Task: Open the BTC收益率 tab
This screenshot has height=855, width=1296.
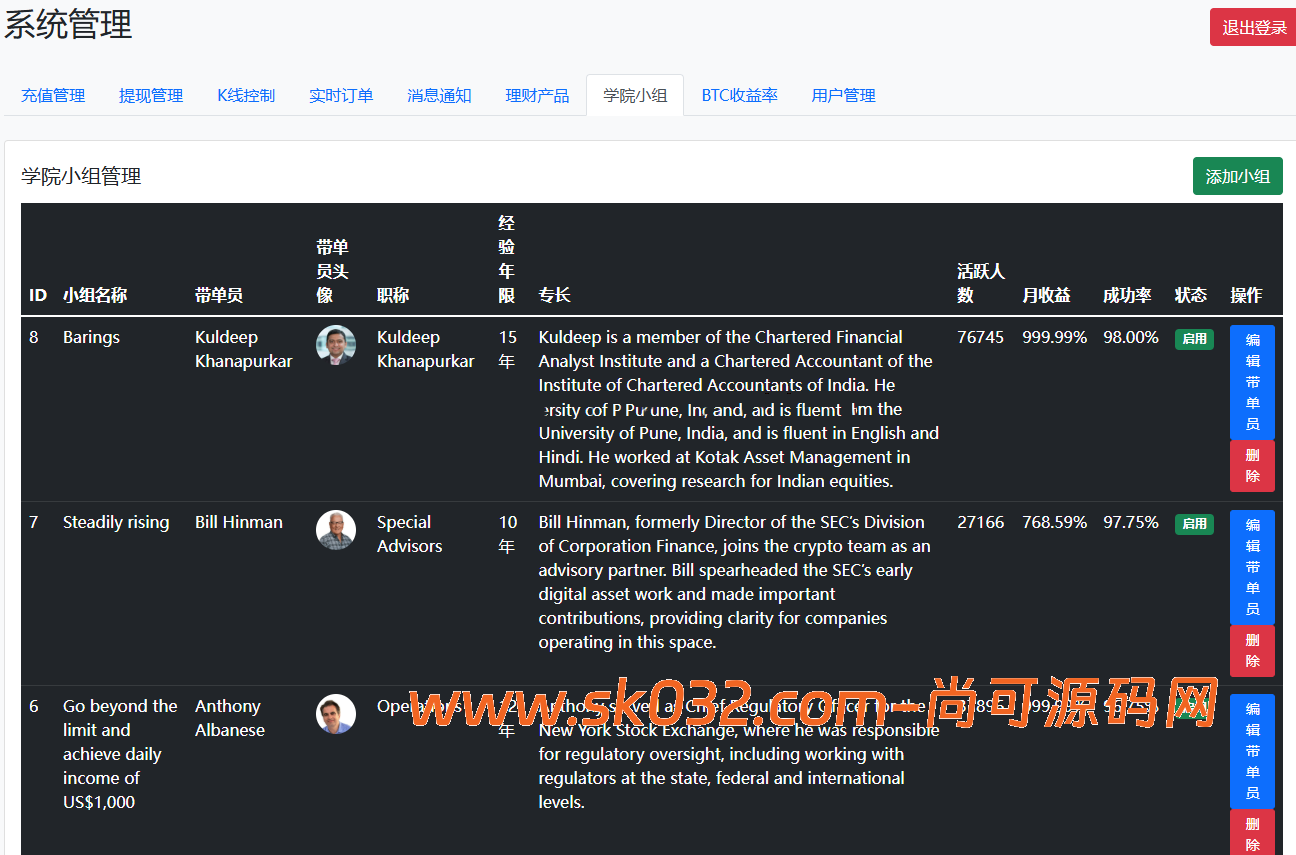Action: (739, 94)
